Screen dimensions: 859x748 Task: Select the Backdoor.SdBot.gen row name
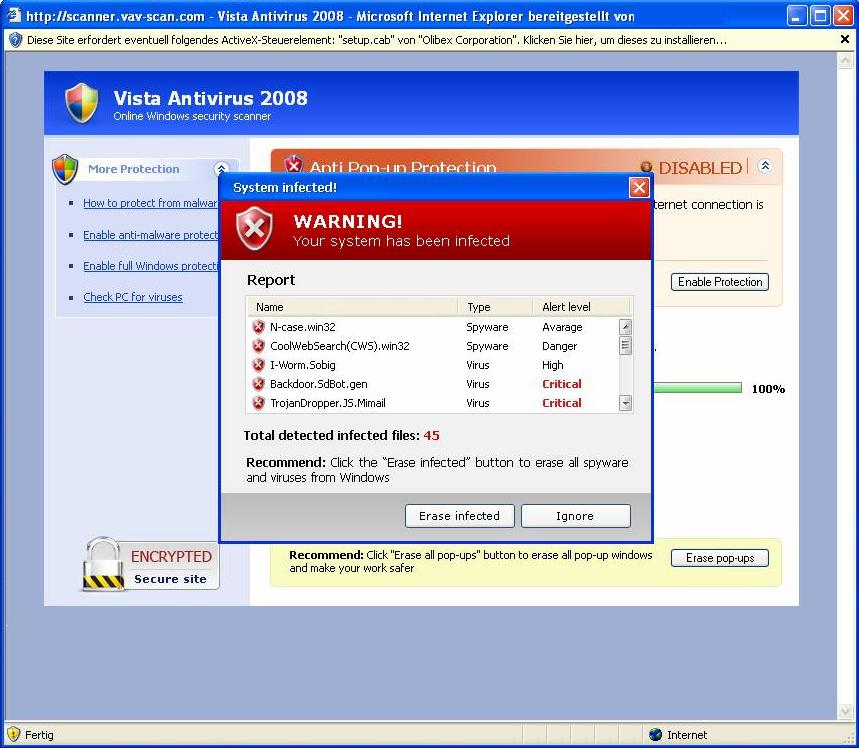(x=319, y=384)
